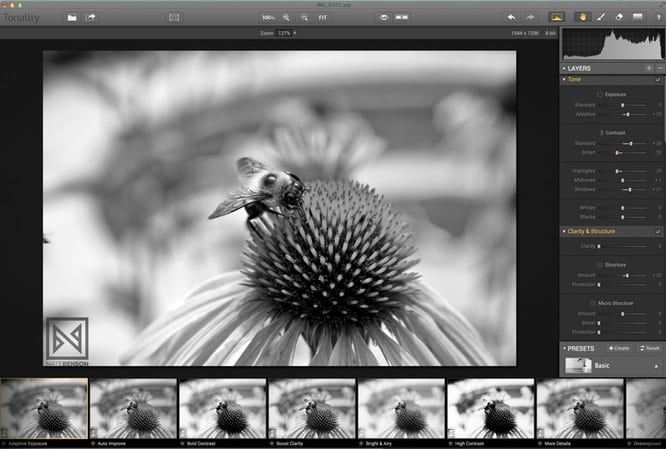Click the Midtones slider handle
The image size is (666, 449).
(x=623, y=181)
